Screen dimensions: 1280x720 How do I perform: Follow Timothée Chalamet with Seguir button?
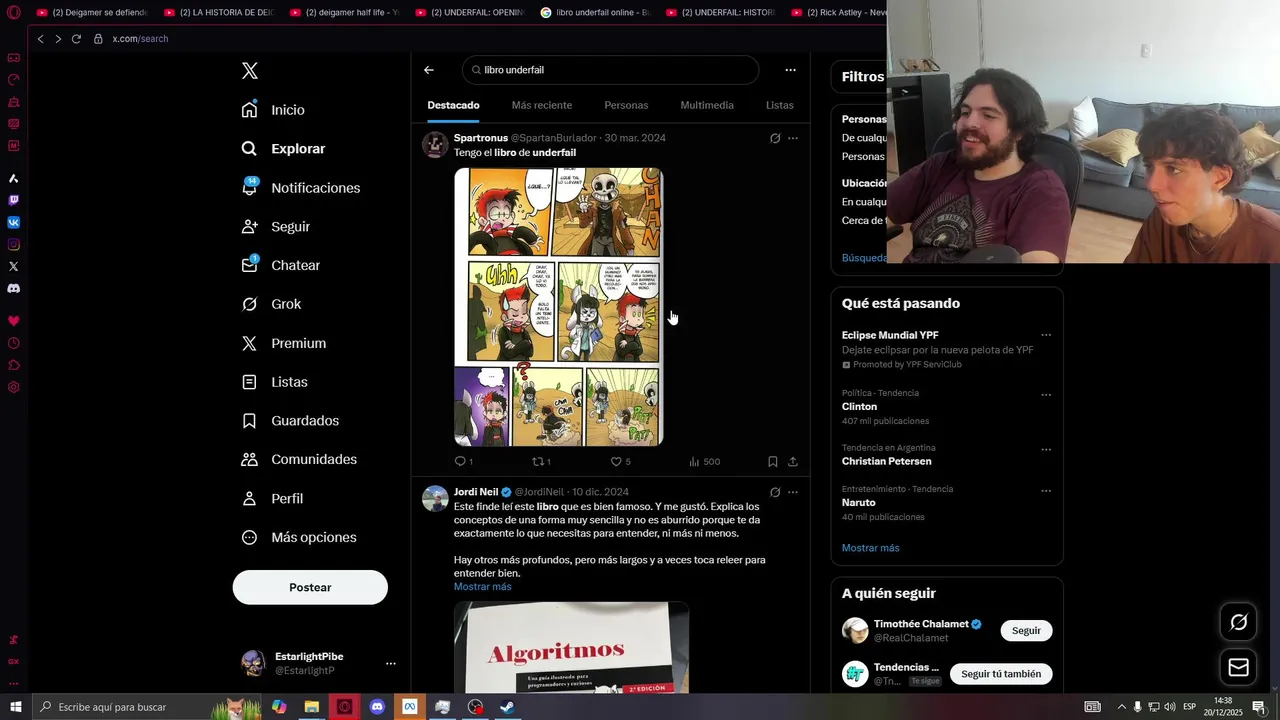pos(1026,630)
